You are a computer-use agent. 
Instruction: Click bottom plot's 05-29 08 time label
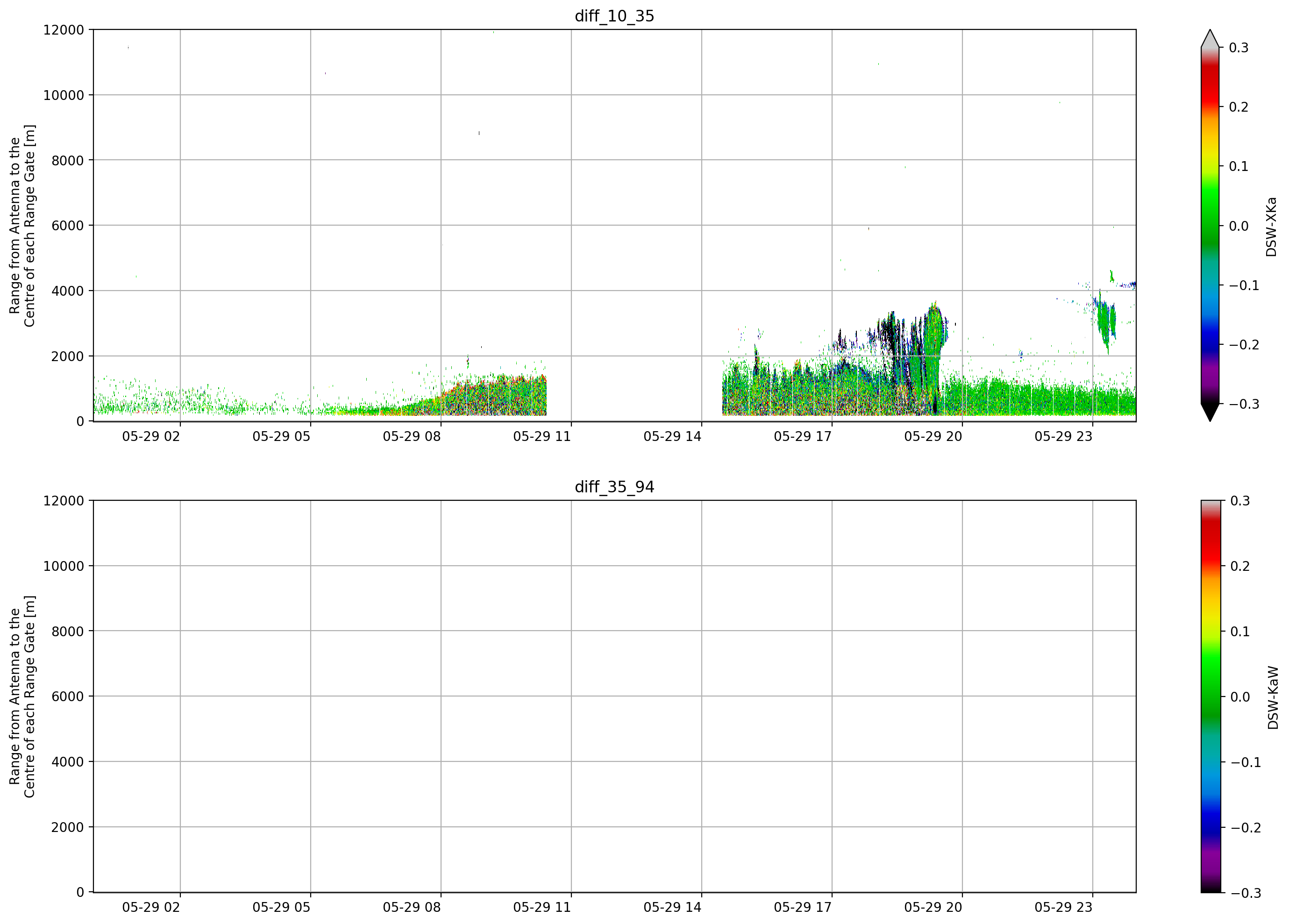tap(412, 908)
